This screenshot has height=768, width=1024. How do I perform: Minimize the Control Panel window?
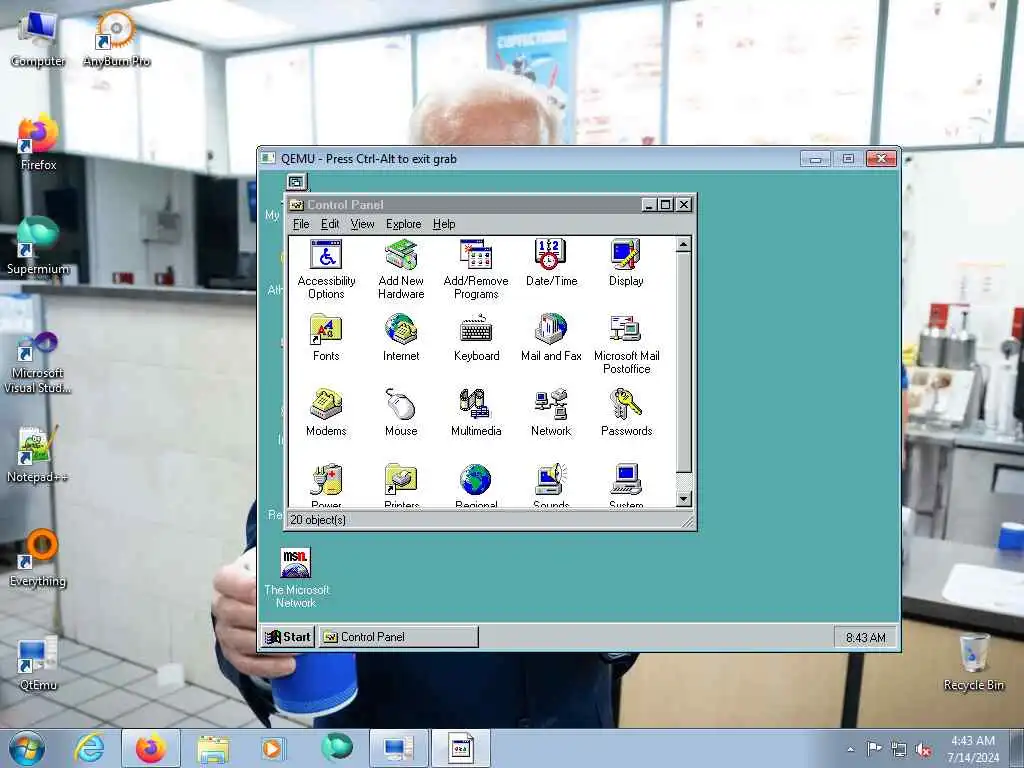pyautogui.click(x=648, y=204)
